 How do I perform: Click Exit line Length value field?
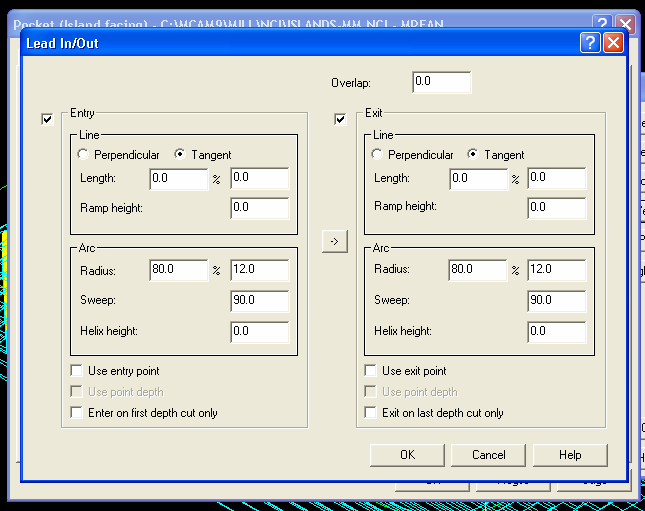[x=557, y=178]
